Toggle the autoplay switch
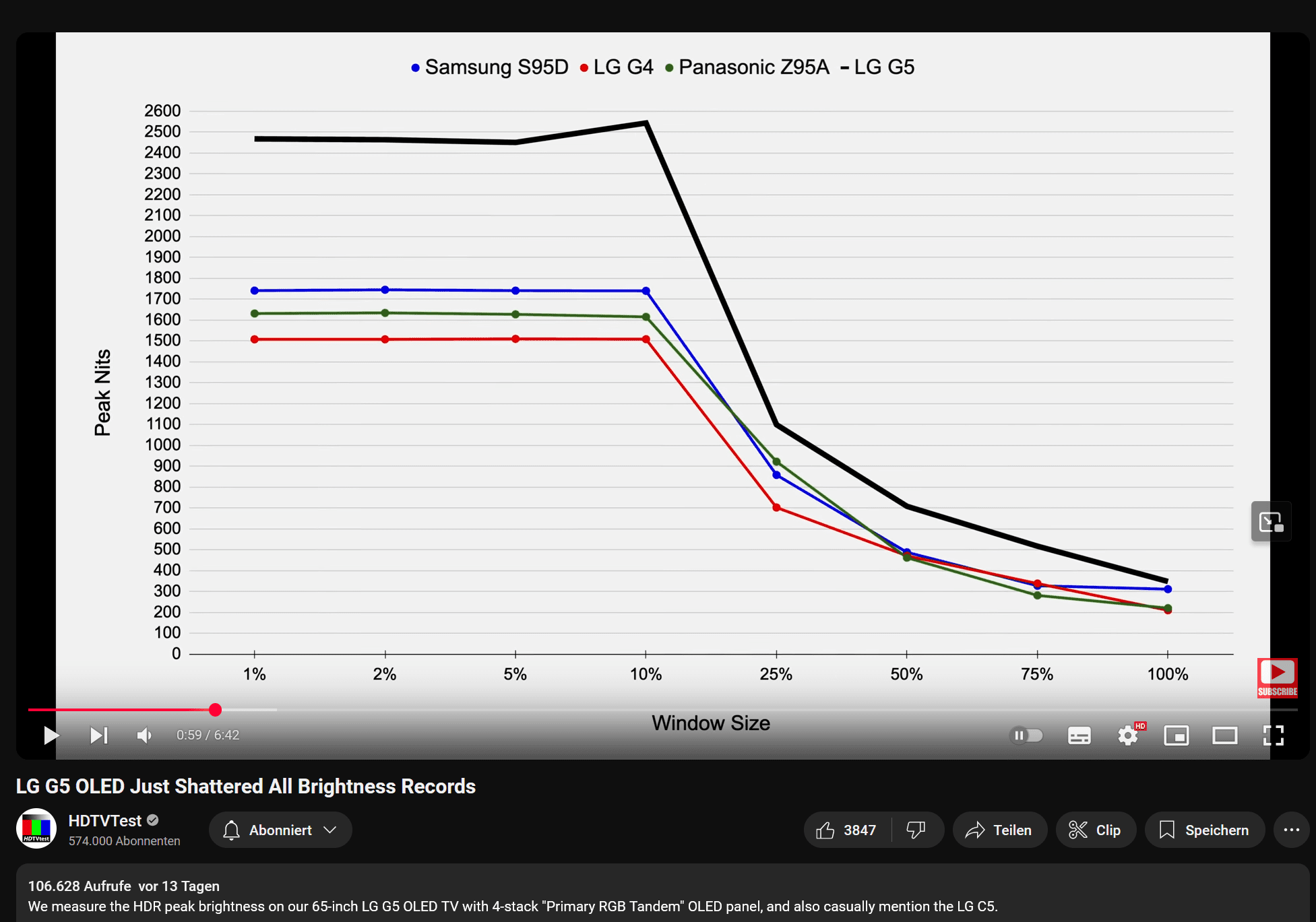This screenshot has height=922, width=1316. [1027, 735]
